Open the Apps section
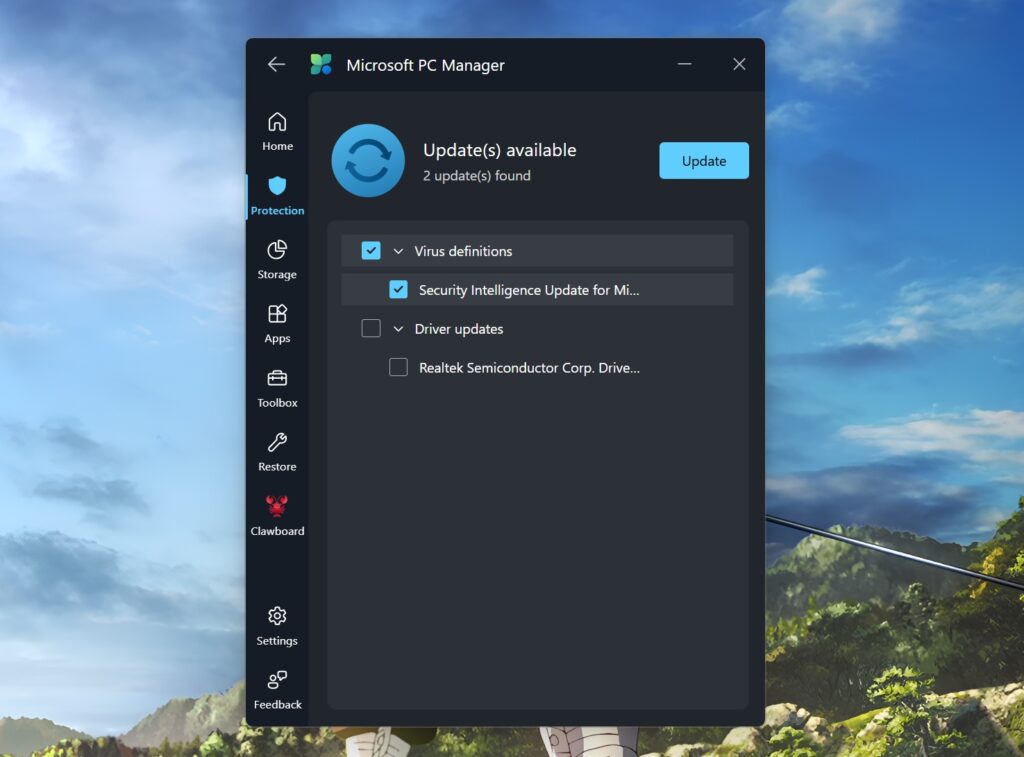The image size is (1024, 757). tap(276, 321)
